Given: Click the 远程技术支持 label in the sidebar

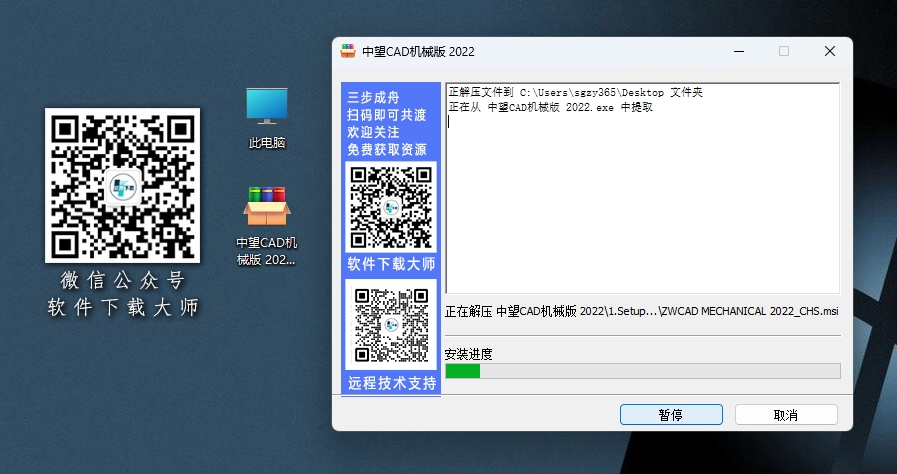Looking at the screenshot, I should (x=392, y=383).
